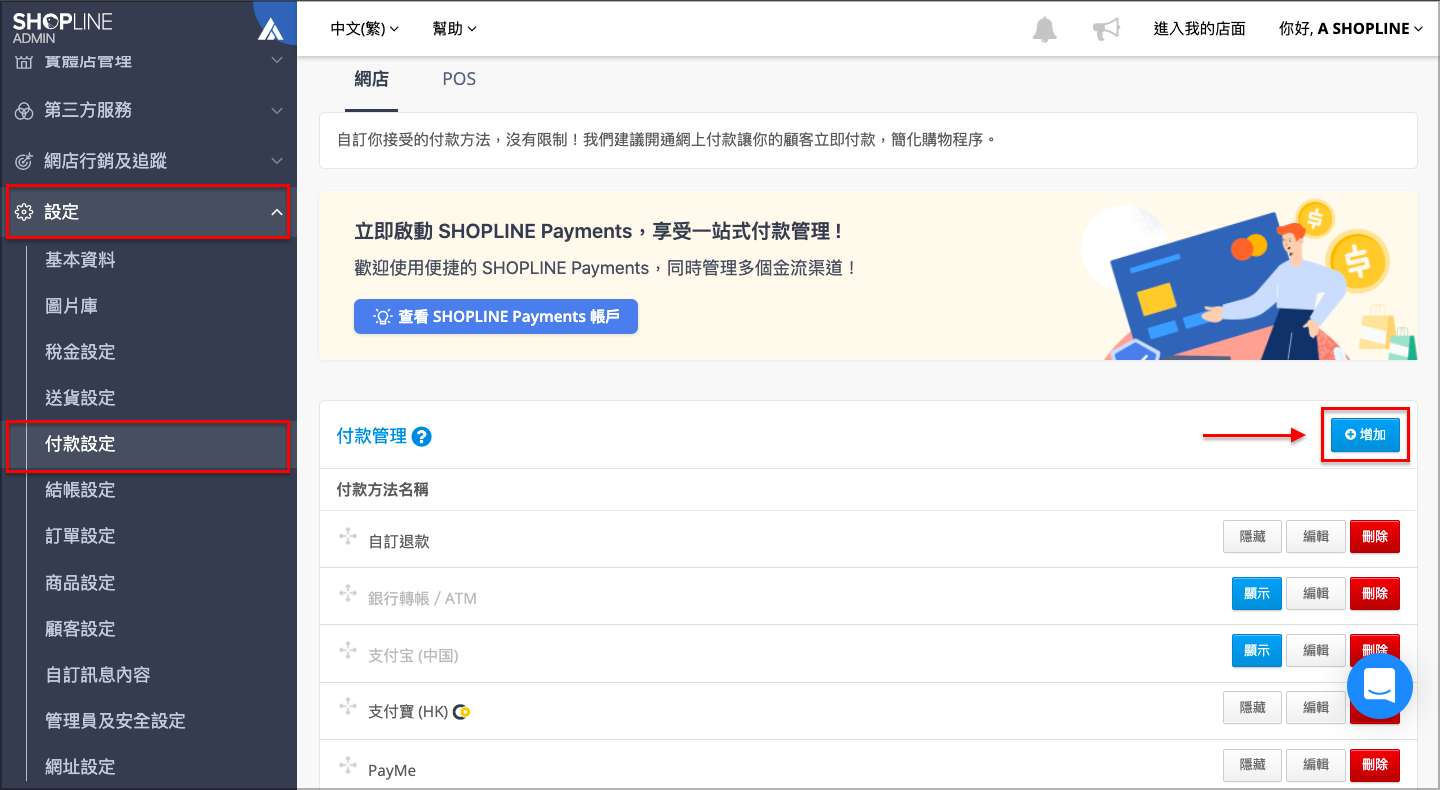Open 自訂訊息內容 in the settings menu
Viewport: 1440px width, 790px height.
(98, 675)
